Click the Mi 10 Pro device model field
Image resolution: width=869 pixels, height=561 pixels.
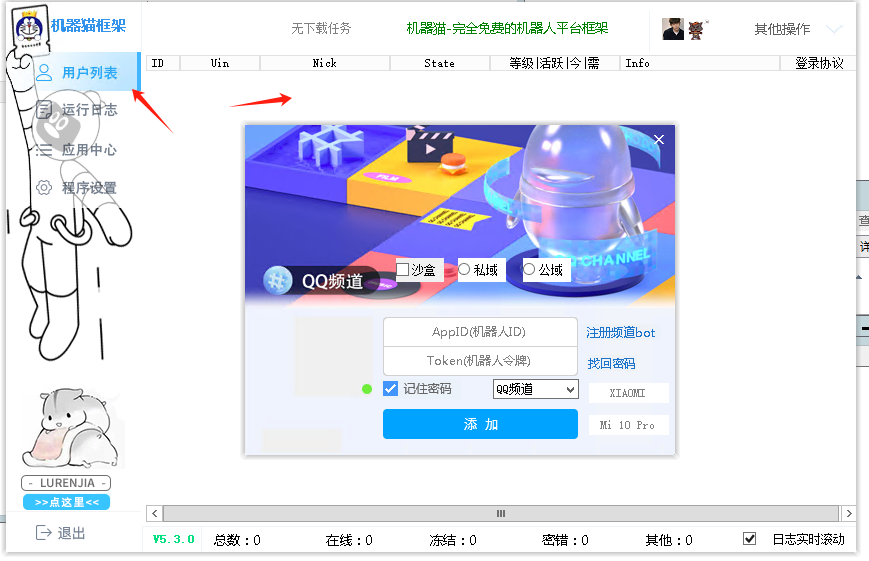coord(628,425)
